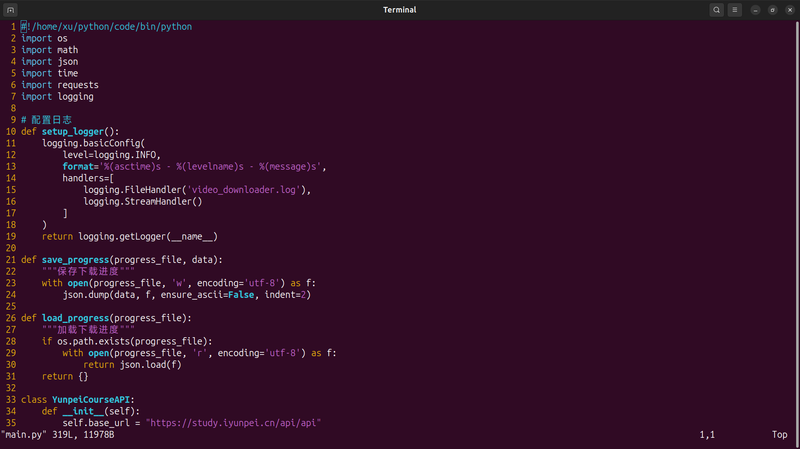Click 'import requests' on line 6

(x=60, y=85)
